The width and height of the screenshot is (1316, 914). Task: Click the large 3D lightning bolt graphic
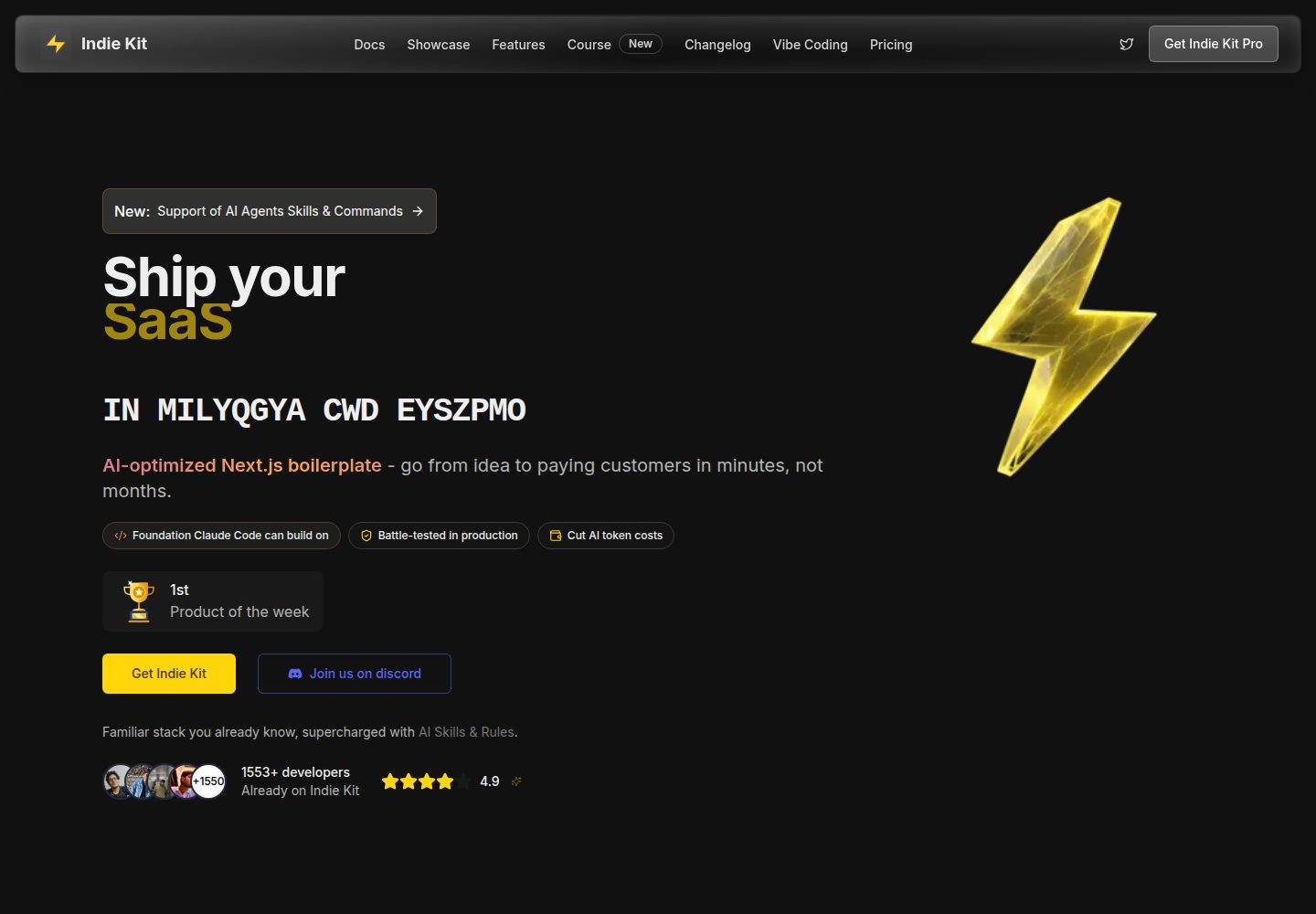1064,336
